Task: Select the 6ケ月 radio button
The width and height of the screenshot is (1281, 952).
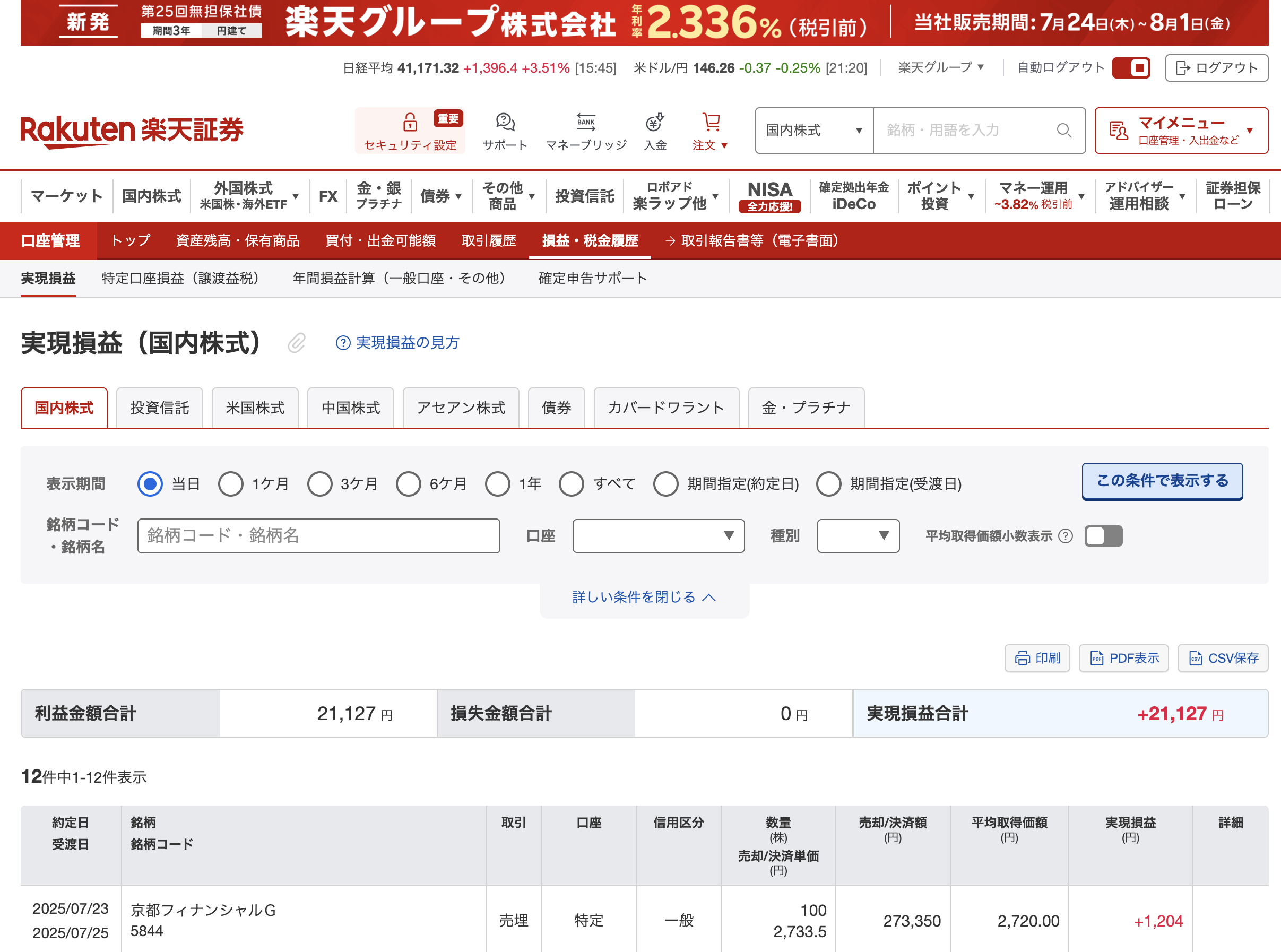Action: click(408, 484)
